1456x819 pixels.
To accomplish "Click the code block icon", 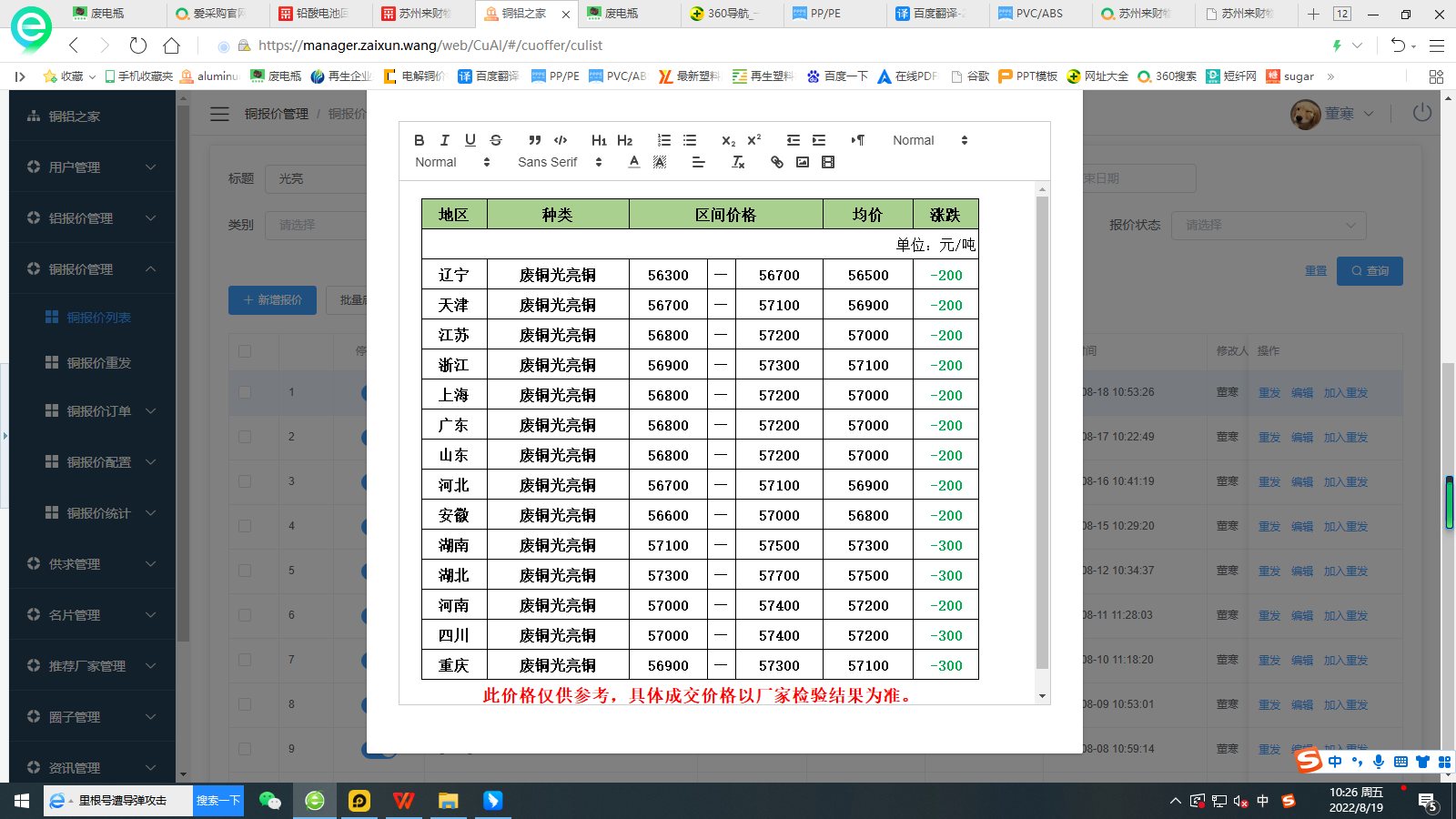I will point(561,140).
